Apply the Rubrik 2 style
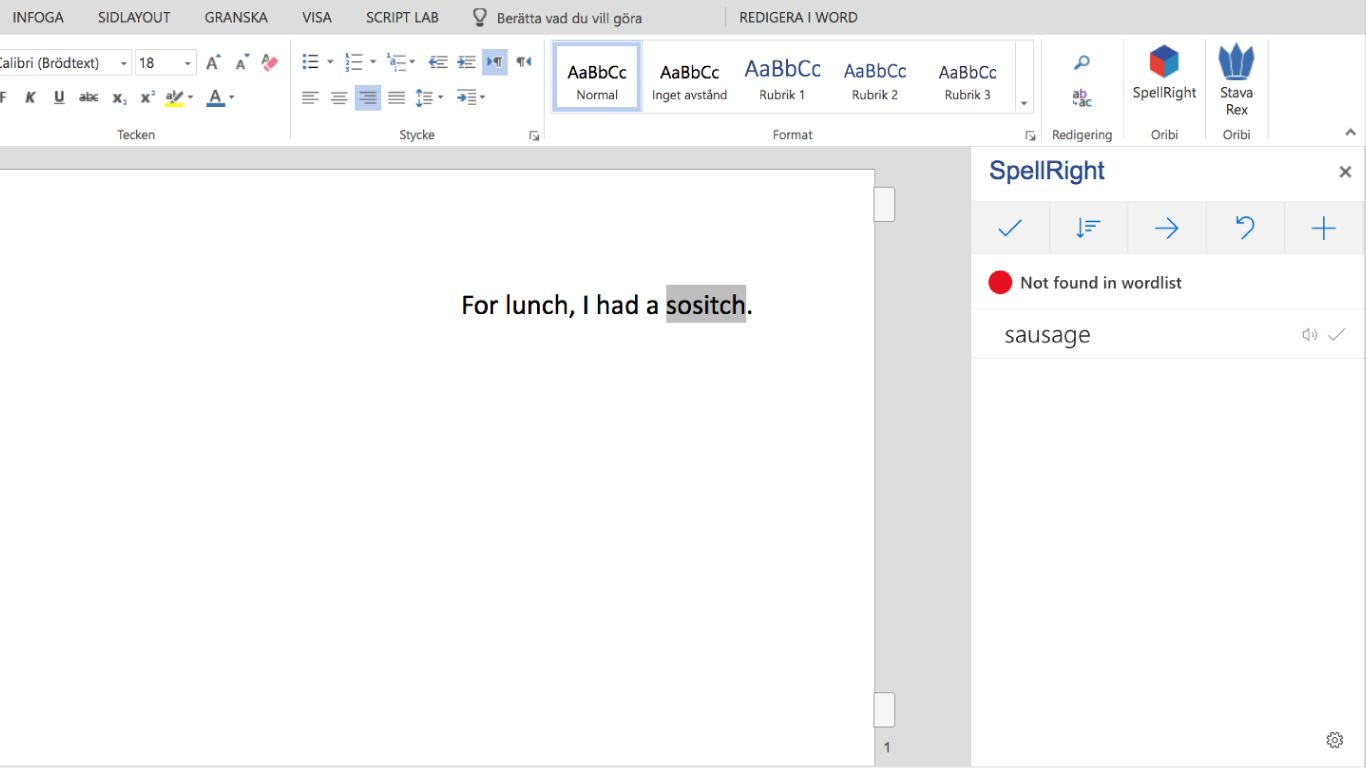This screenshot has height=768, width=1366. (875, 77)
